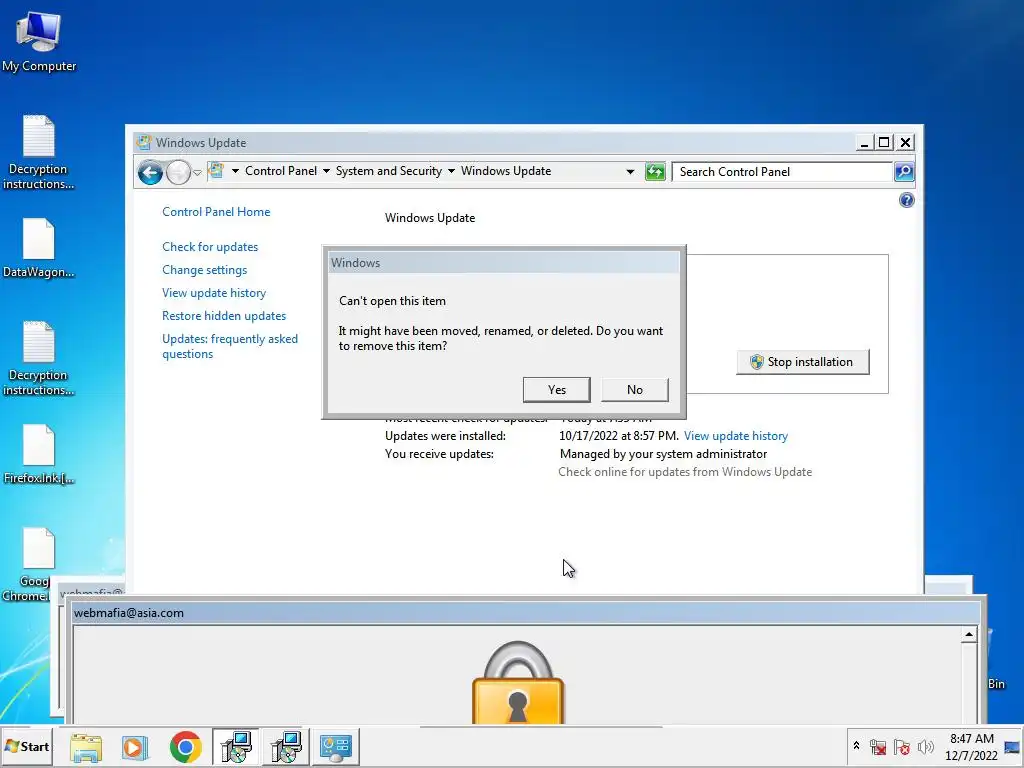Open the help question mark icon
Viewport: 1024px width, 768px height.
click(906, 200)
